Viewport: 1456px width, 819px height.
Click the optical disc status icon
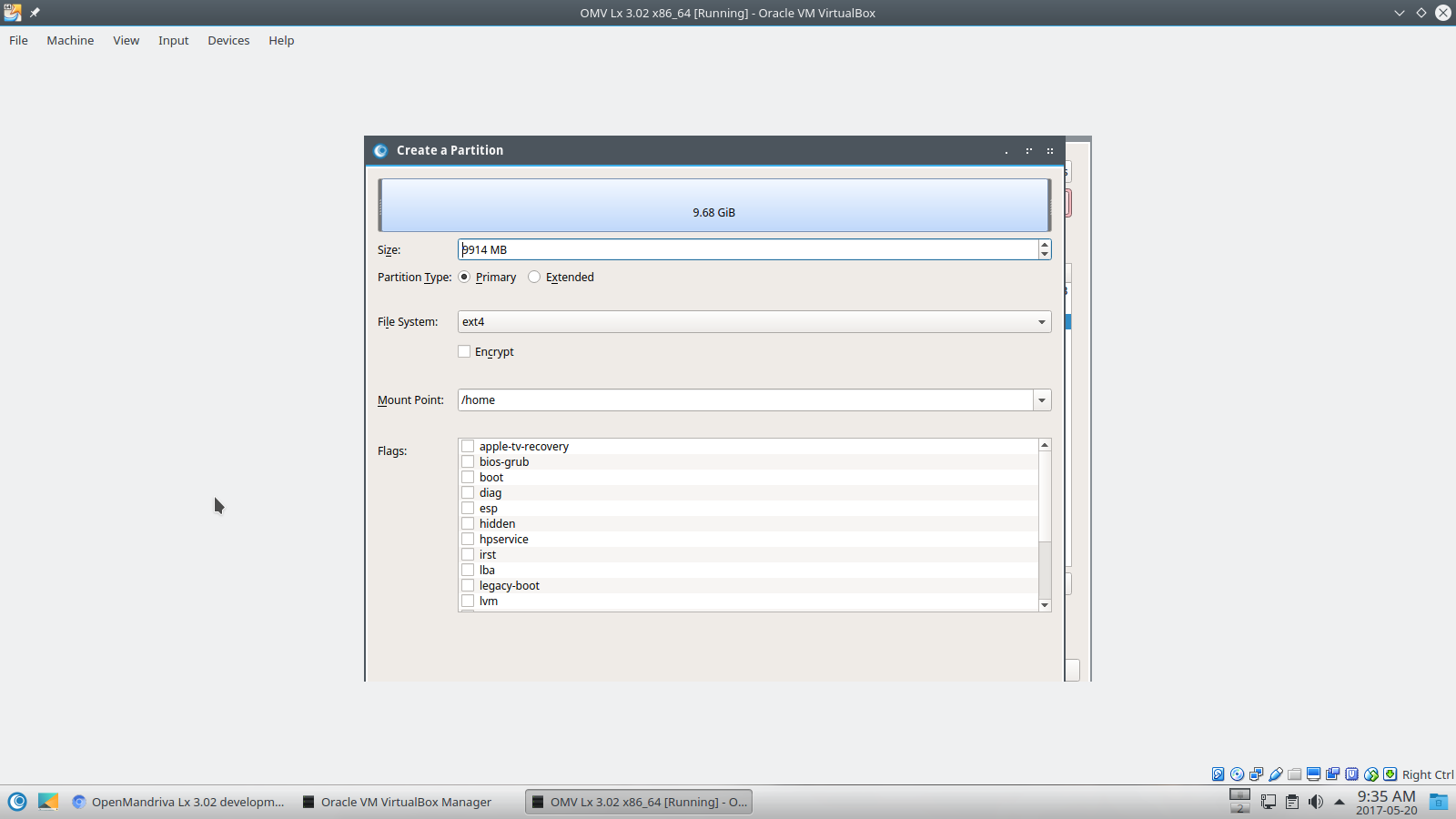point(1238,774)
